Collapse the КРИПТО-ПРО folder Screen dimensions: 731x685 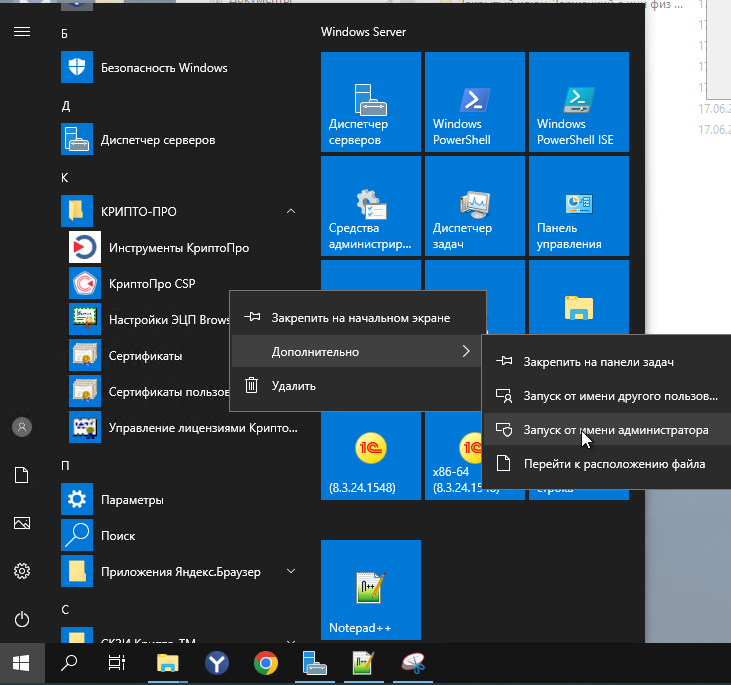[x=290, y=211]
